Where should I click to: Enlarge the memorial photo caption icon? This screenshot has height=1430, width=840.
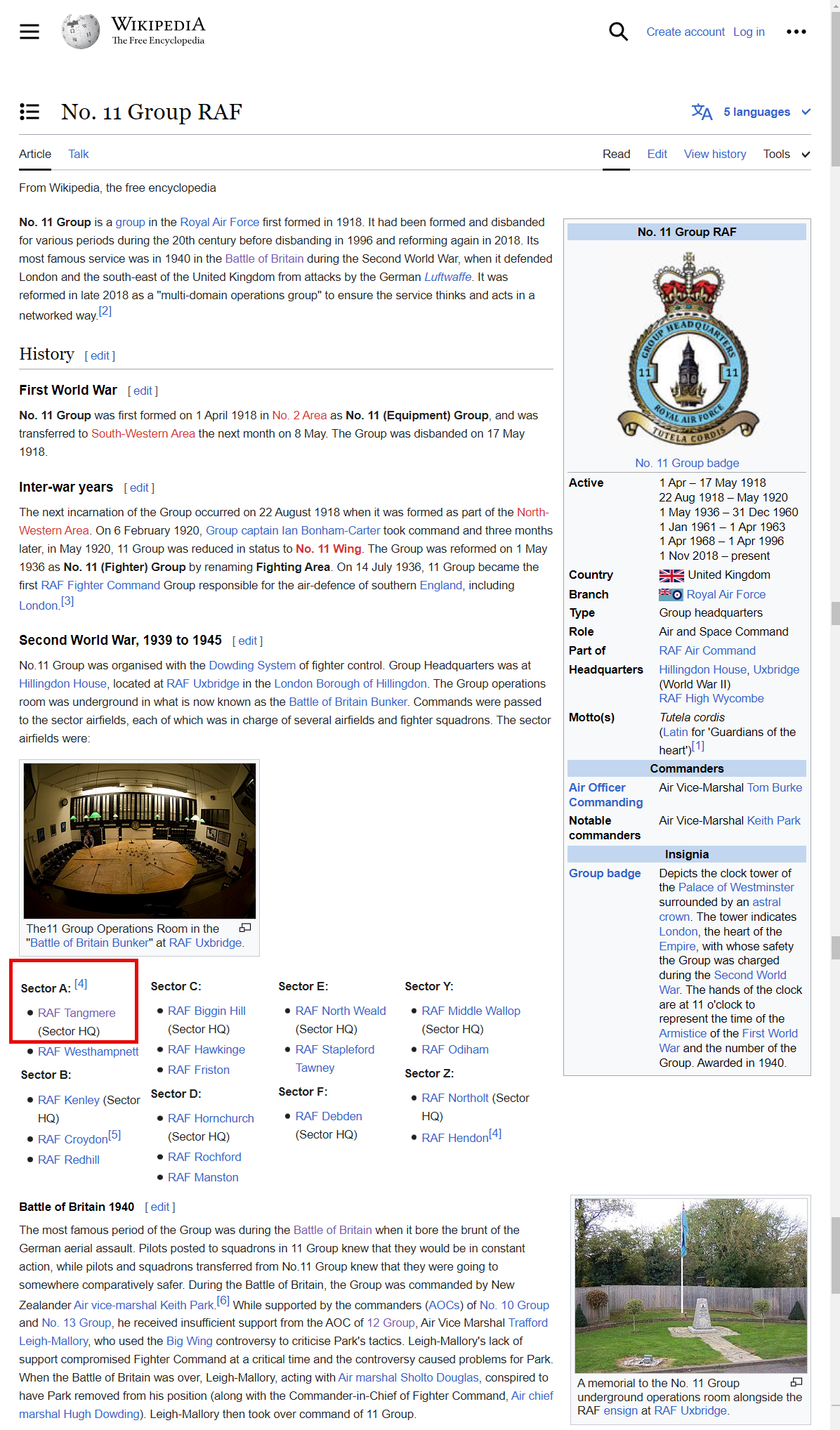tap(796, 1382)
